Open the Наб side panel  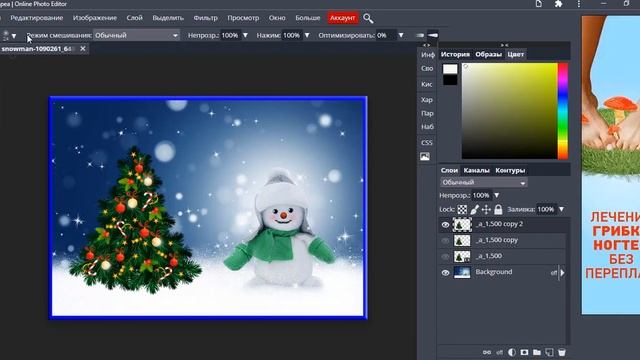427,127
